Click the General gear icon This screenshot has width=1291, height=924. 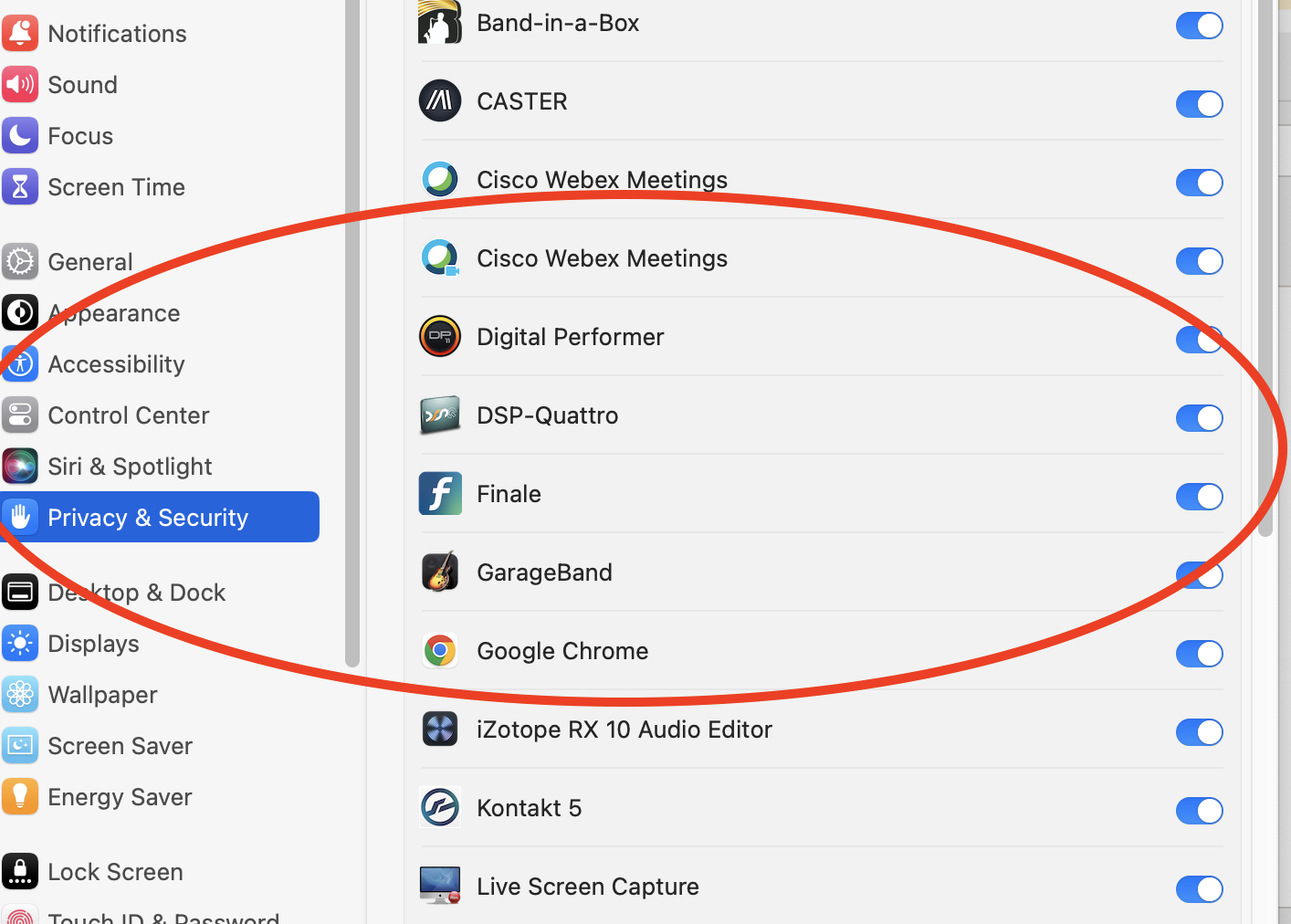20,261
